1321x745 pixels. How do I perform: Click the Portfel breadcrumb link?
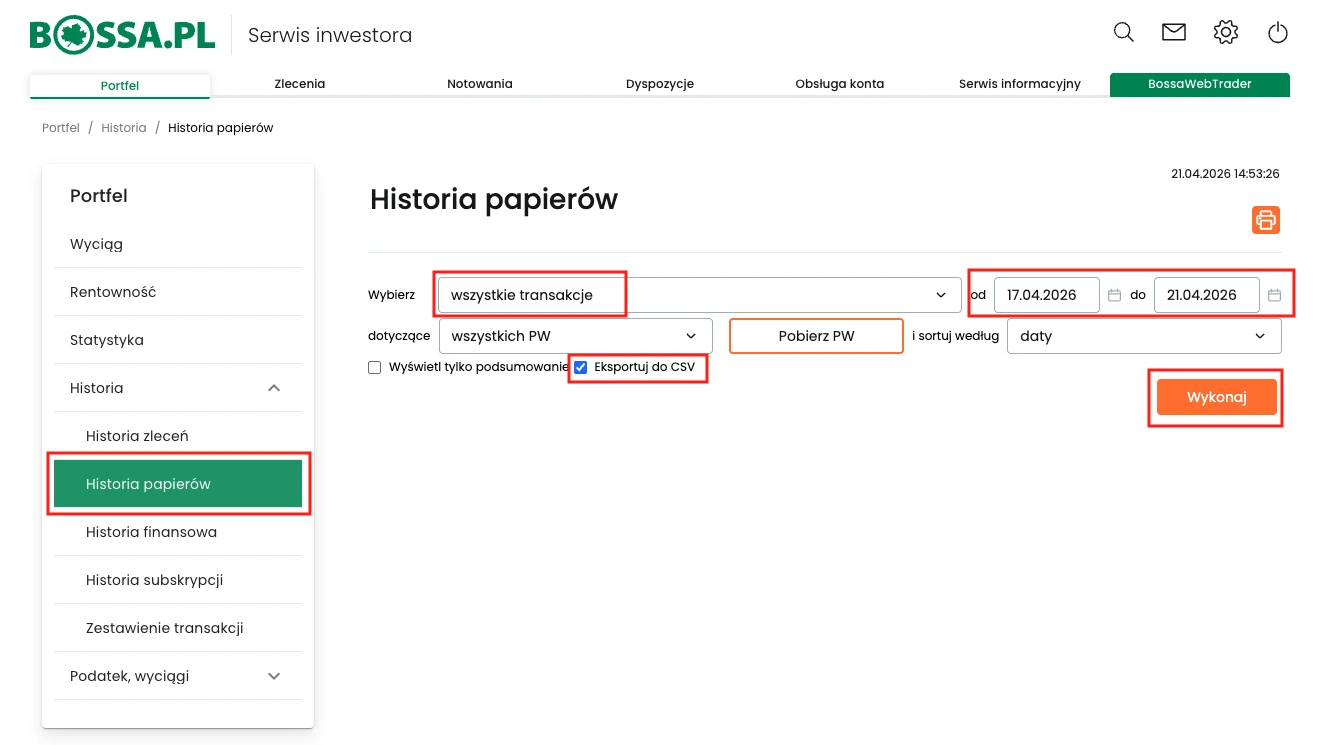point(61,128)
